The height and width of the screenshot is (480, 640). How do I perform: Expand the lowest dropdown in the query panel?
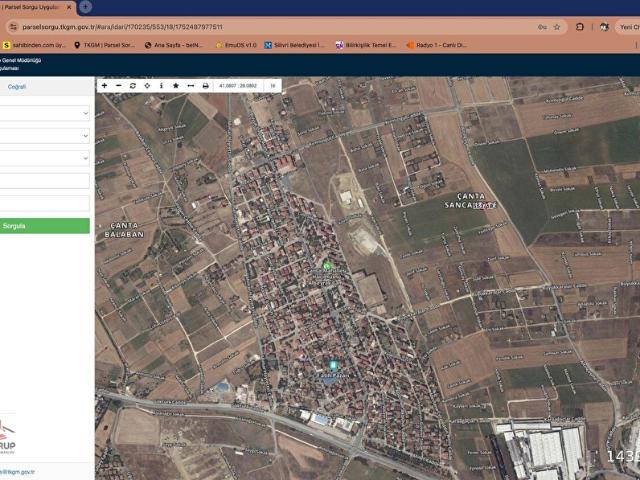[44, 158]
